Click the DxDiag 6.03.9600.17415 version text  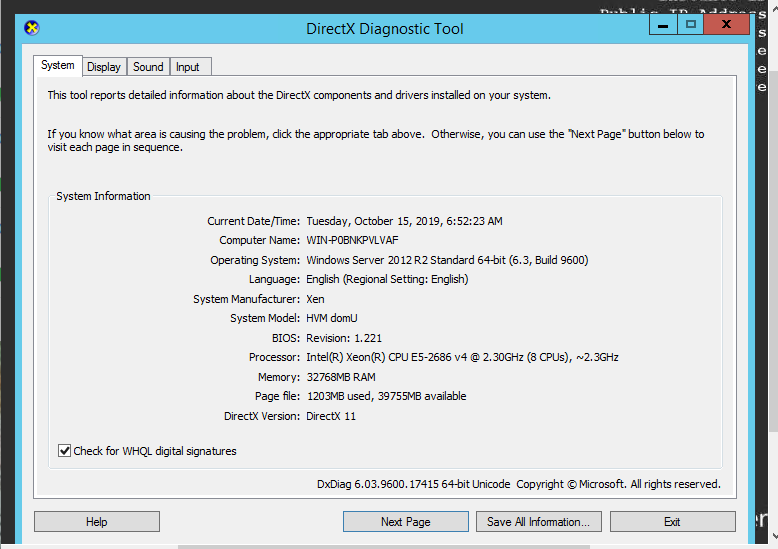click(413, 484)
